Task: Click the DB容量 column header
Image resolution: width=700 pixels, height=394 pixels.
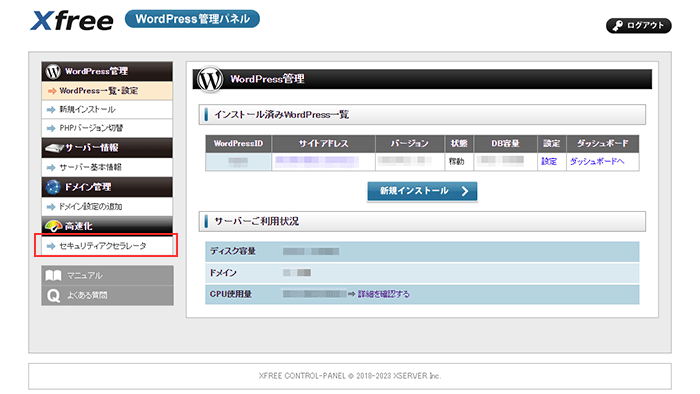Action: coord(505,144)
